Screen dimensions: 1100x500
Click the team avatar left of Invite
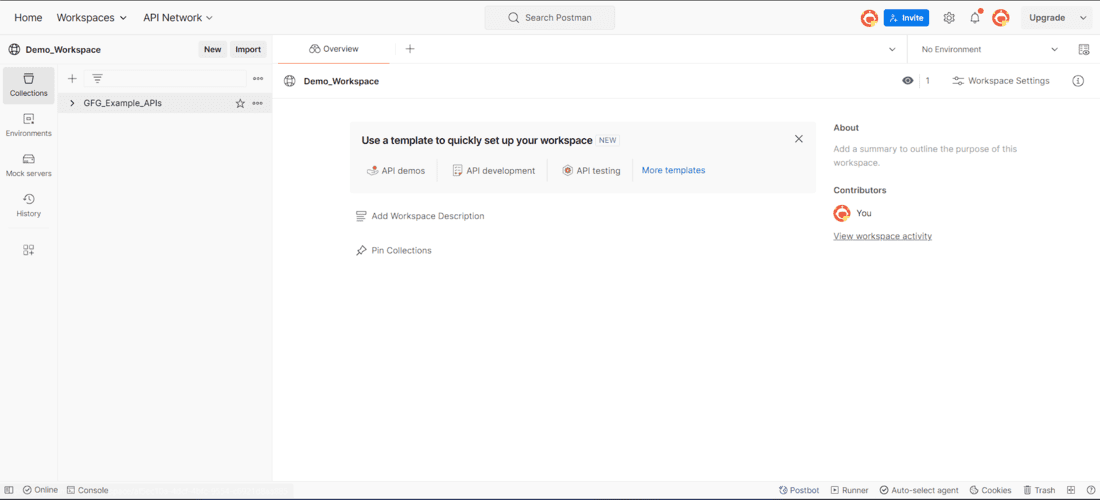(x=869, y=18)
